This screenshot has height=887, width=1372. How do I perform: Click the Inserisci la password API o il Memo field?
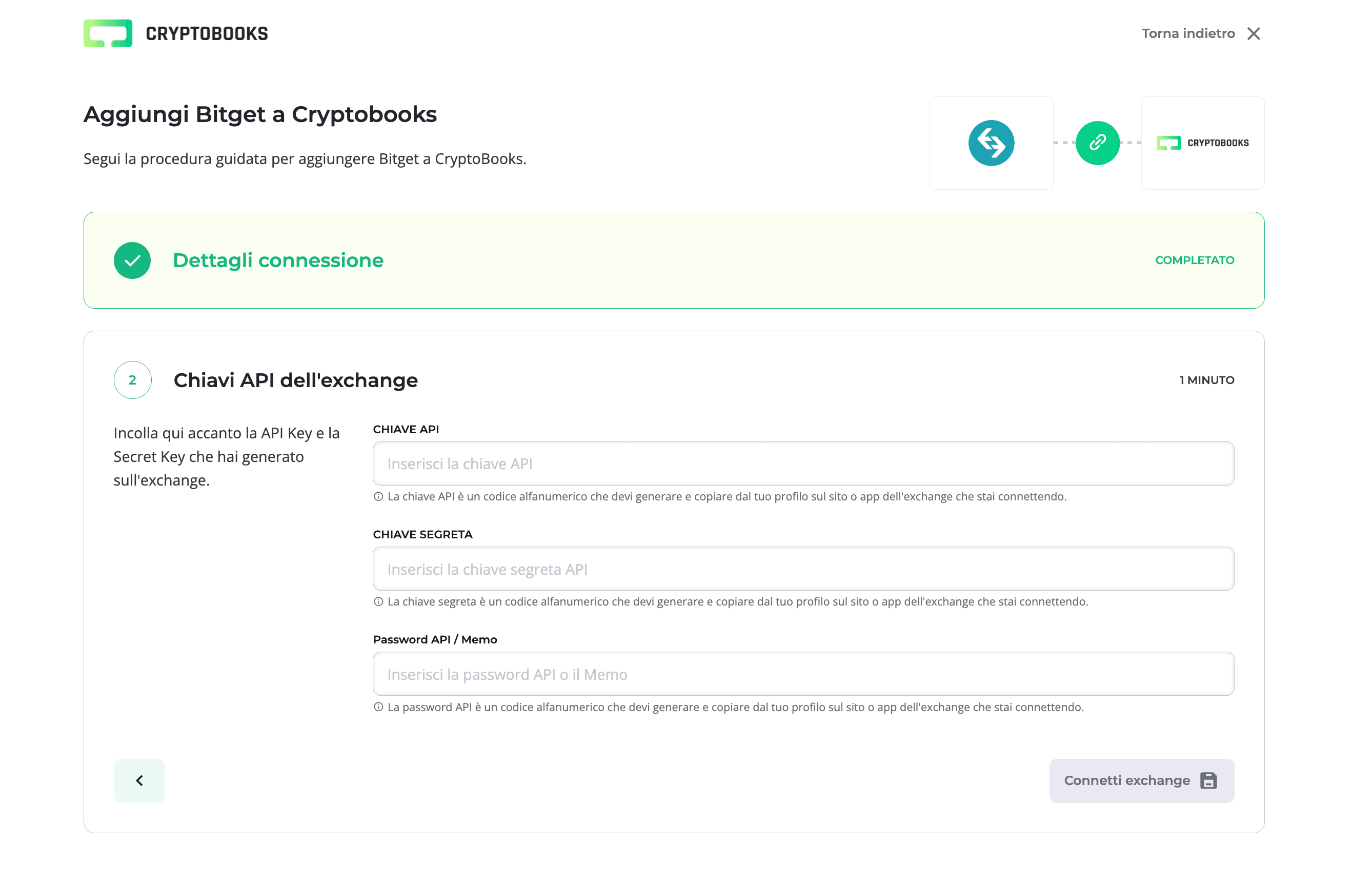point(803,674)
